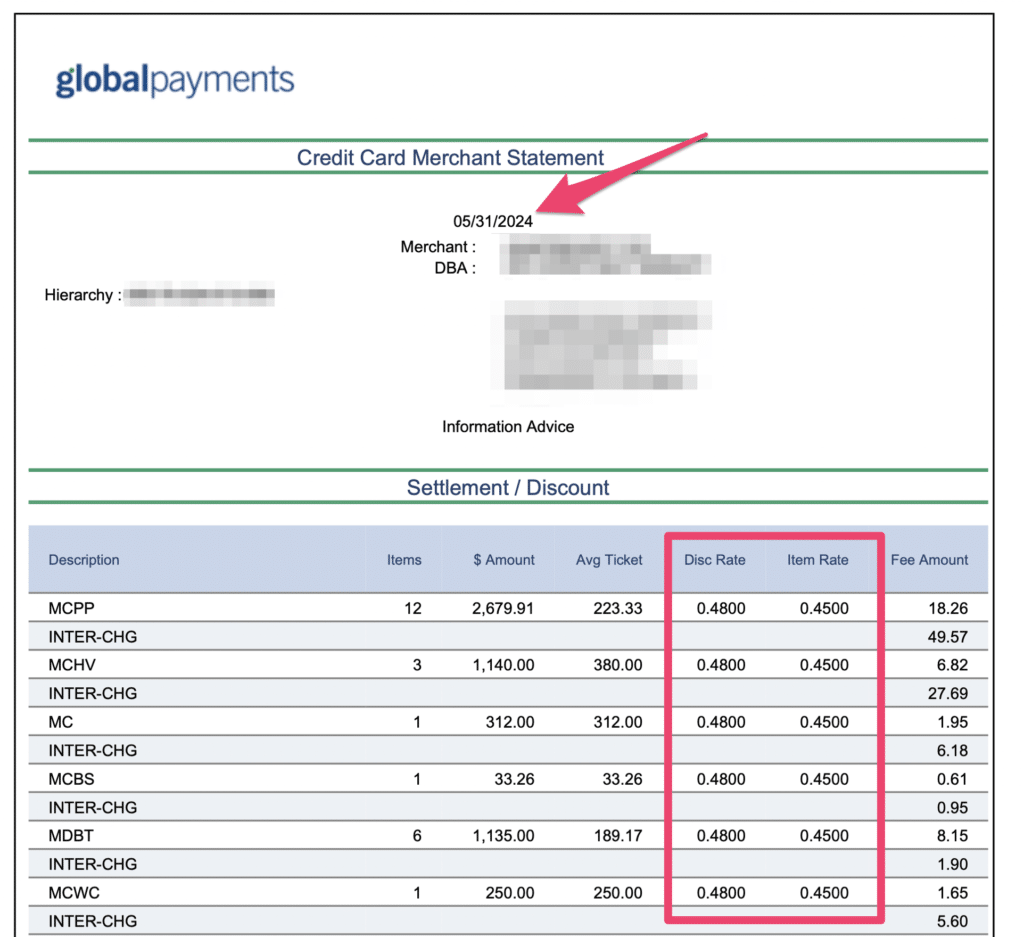
Task: Click the blurred DBA name field
Action: coord(605,267)
